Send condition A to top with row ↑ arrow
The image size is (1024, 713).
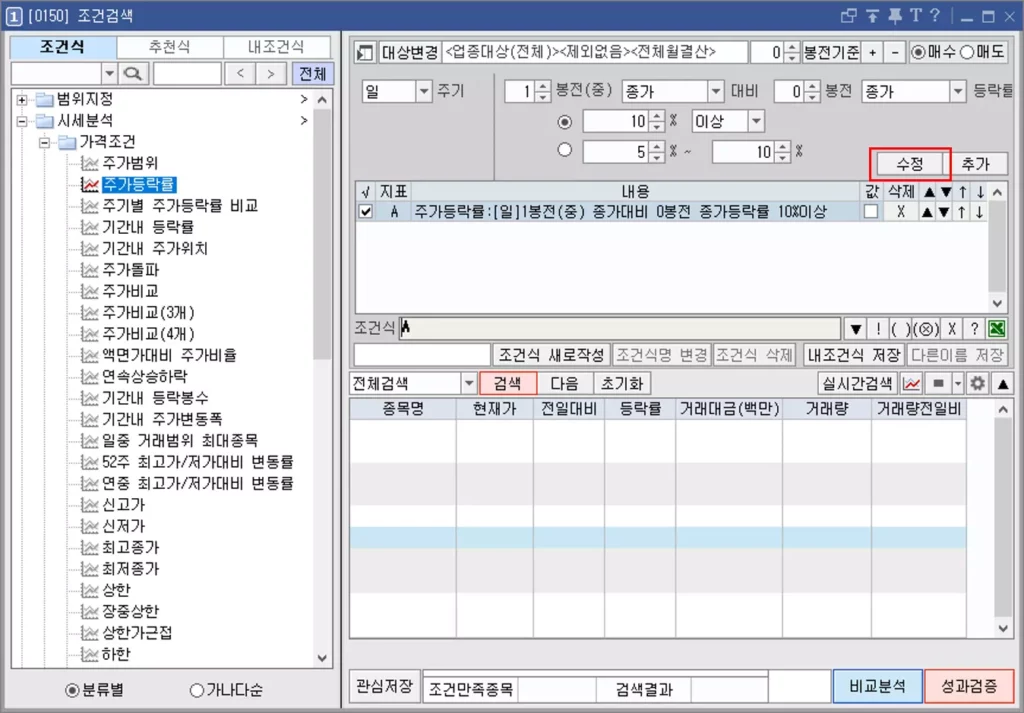962,212
